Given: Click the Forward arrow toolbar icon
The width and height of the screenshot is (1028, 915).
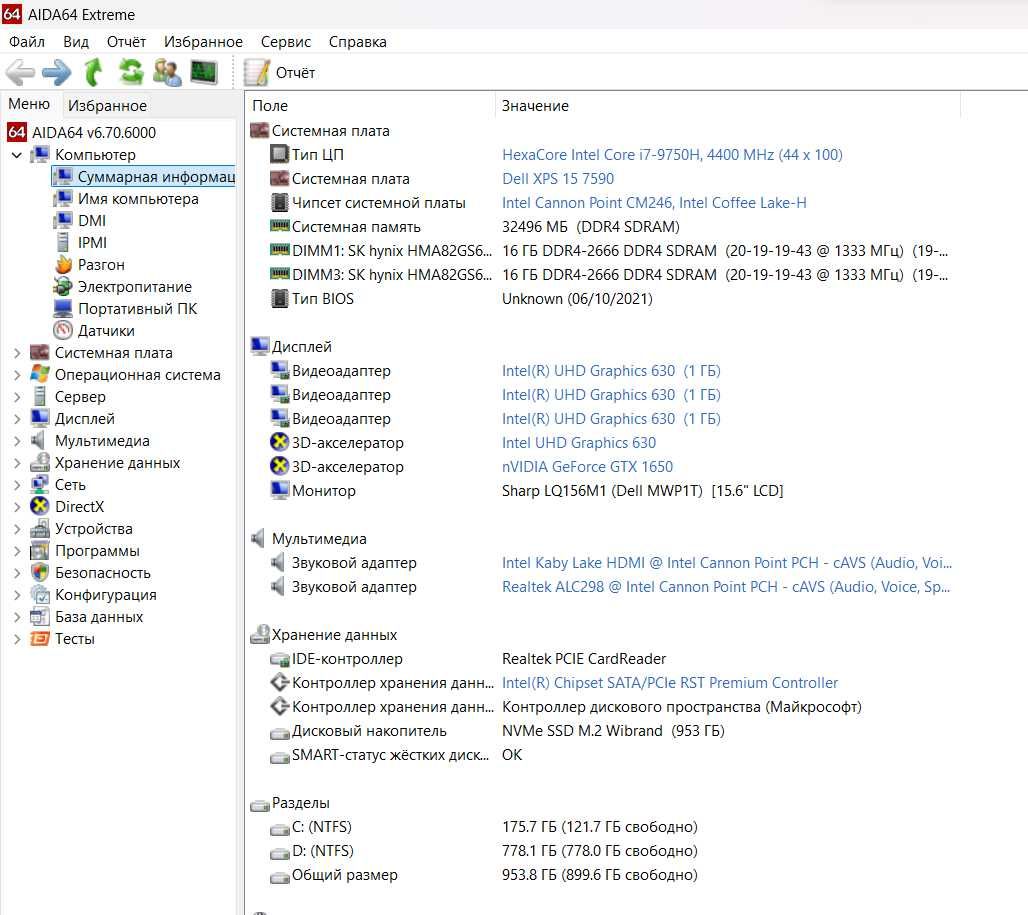Looking at the screenshot, I should [56, 72].
